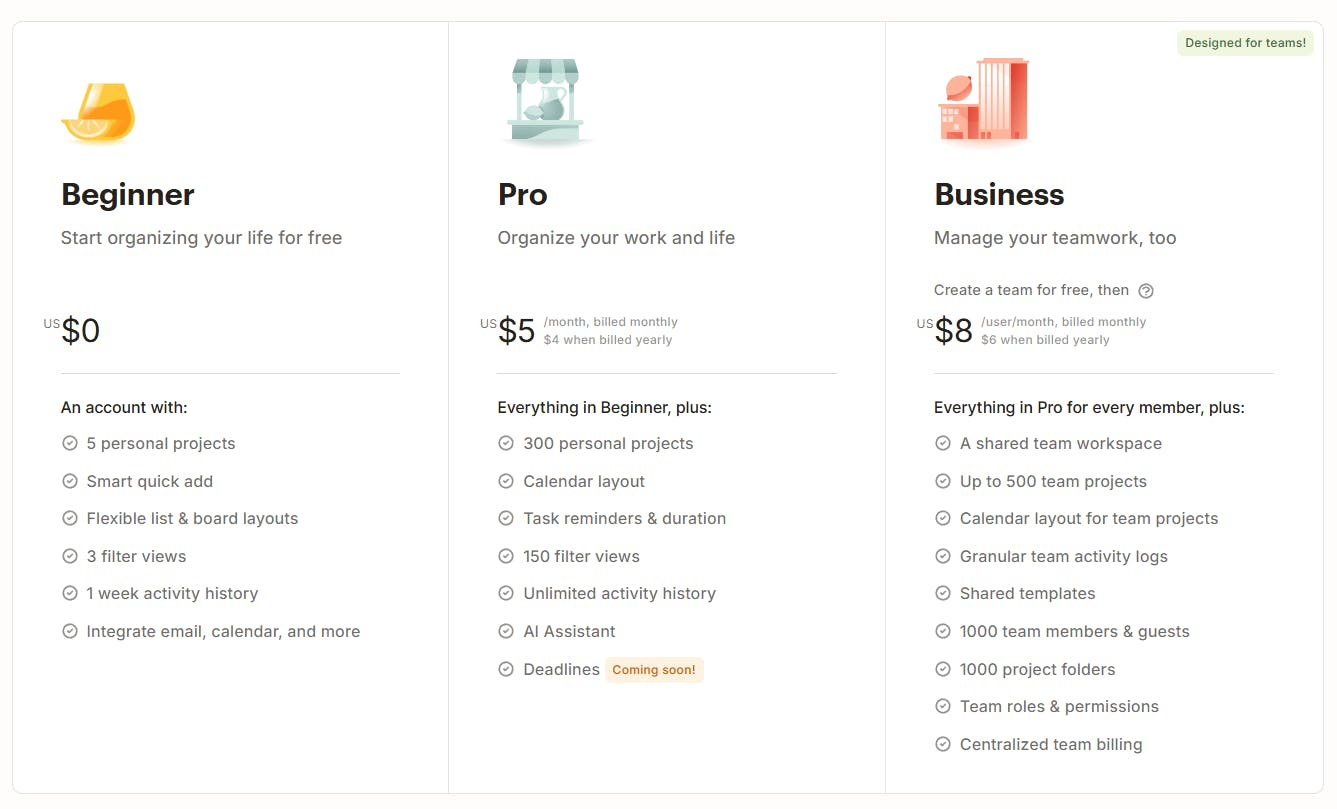This screenshot has width=1337, height=809.
Task: Click the checkmark beside 'Shared templates'
Action: tap(943, 593)
